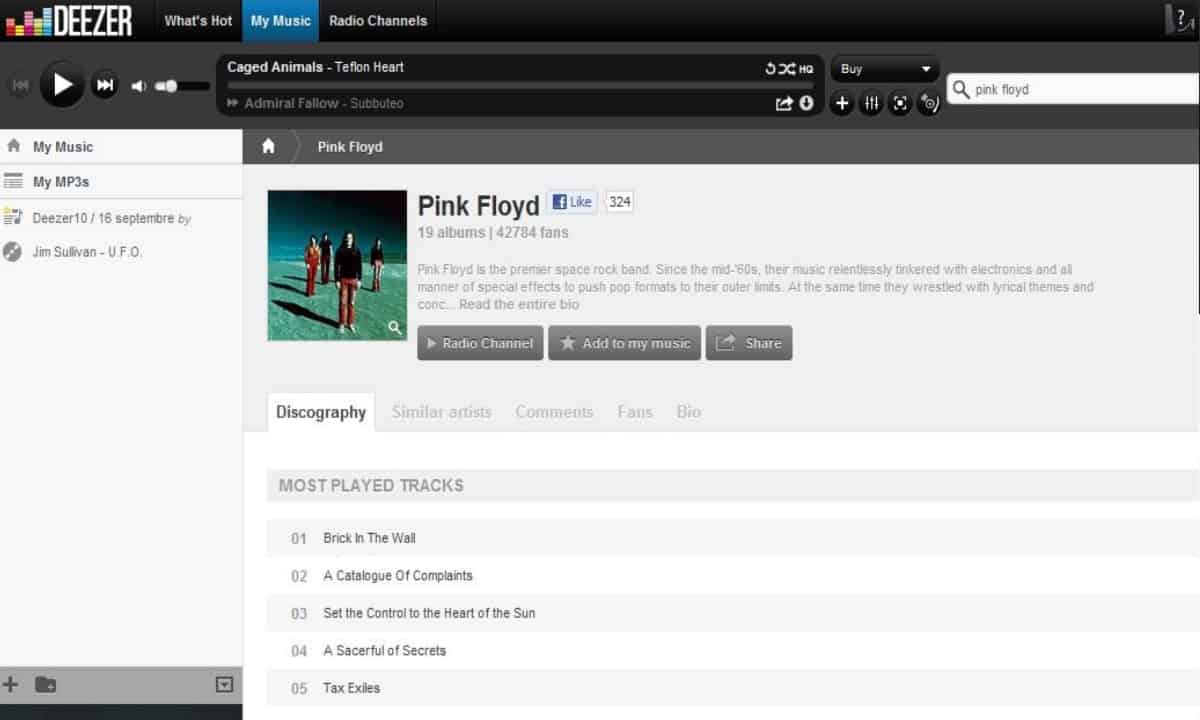Toggle repeat mode in player

coord(771,69)
